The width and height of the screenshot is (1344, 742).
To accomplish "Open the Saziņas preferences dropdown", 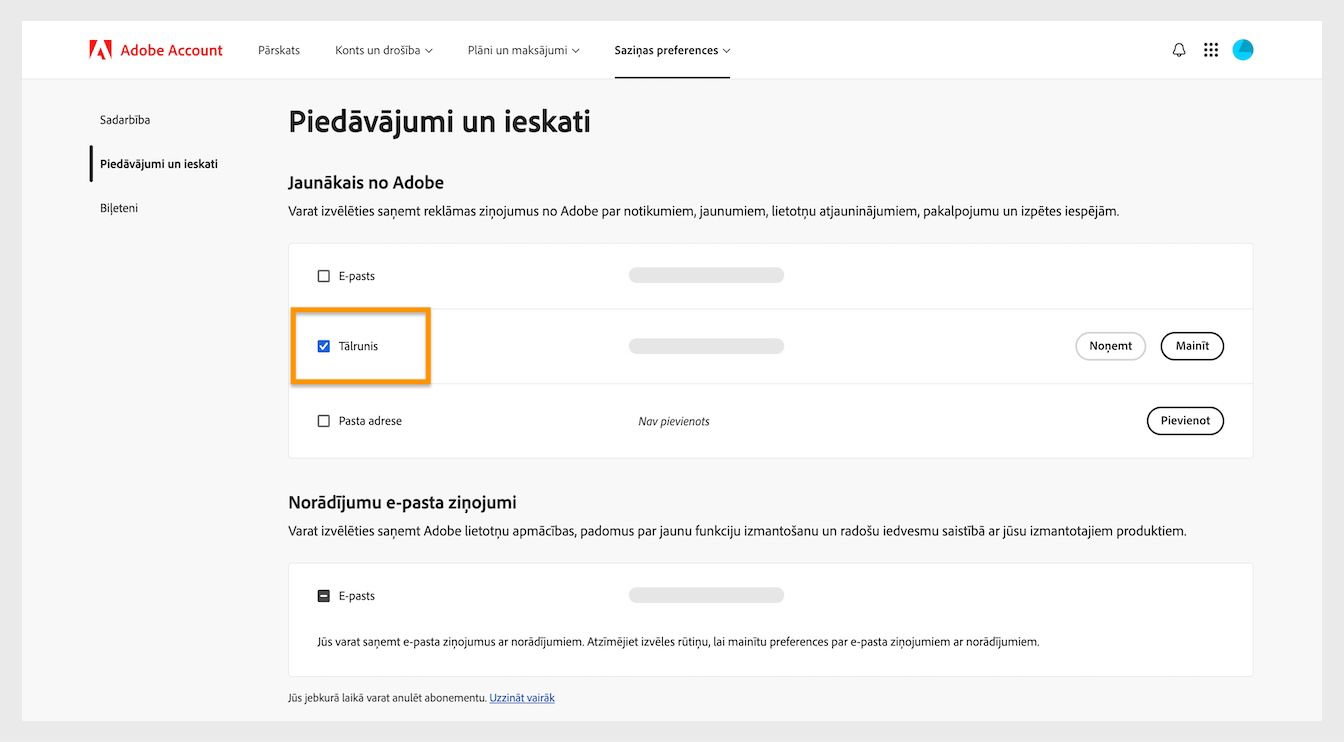I will click(672, 50).
